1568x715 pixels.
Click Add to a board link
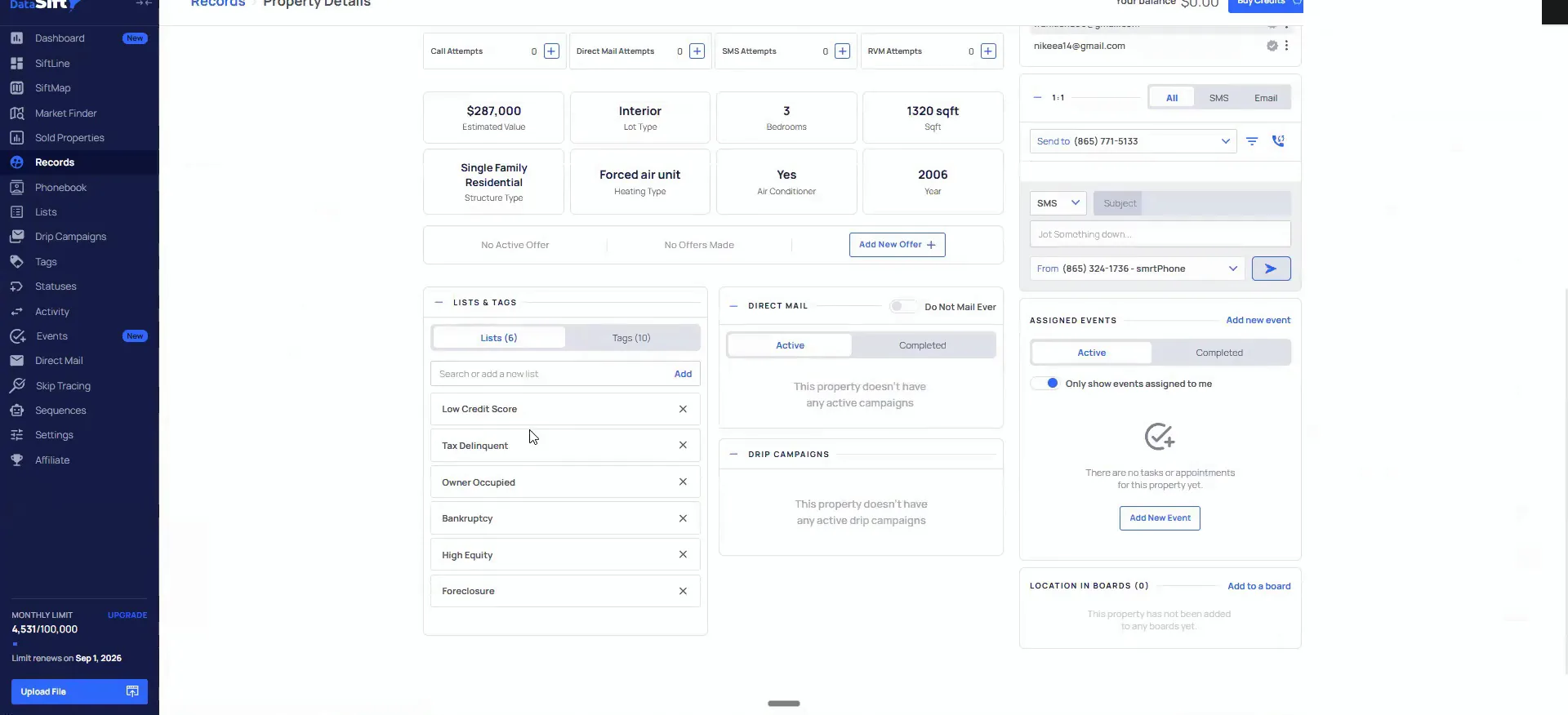(x=1259, y=586)
